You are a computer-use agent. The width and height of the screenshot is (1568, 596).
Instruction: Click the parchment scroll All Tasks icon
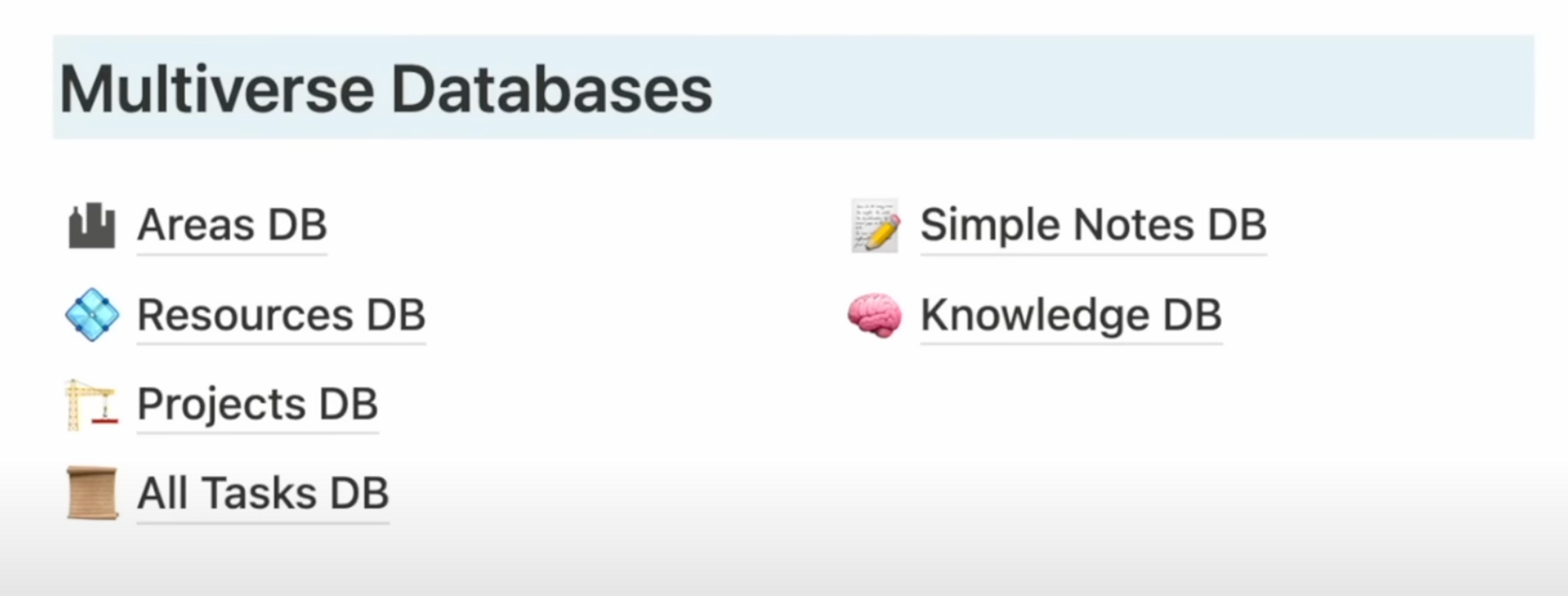[x=92, y=493]
